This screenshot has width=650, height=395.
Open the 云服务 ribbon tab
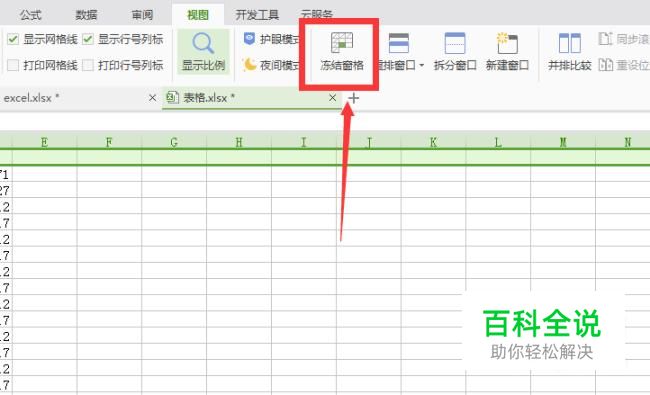(x=317, y=15)
